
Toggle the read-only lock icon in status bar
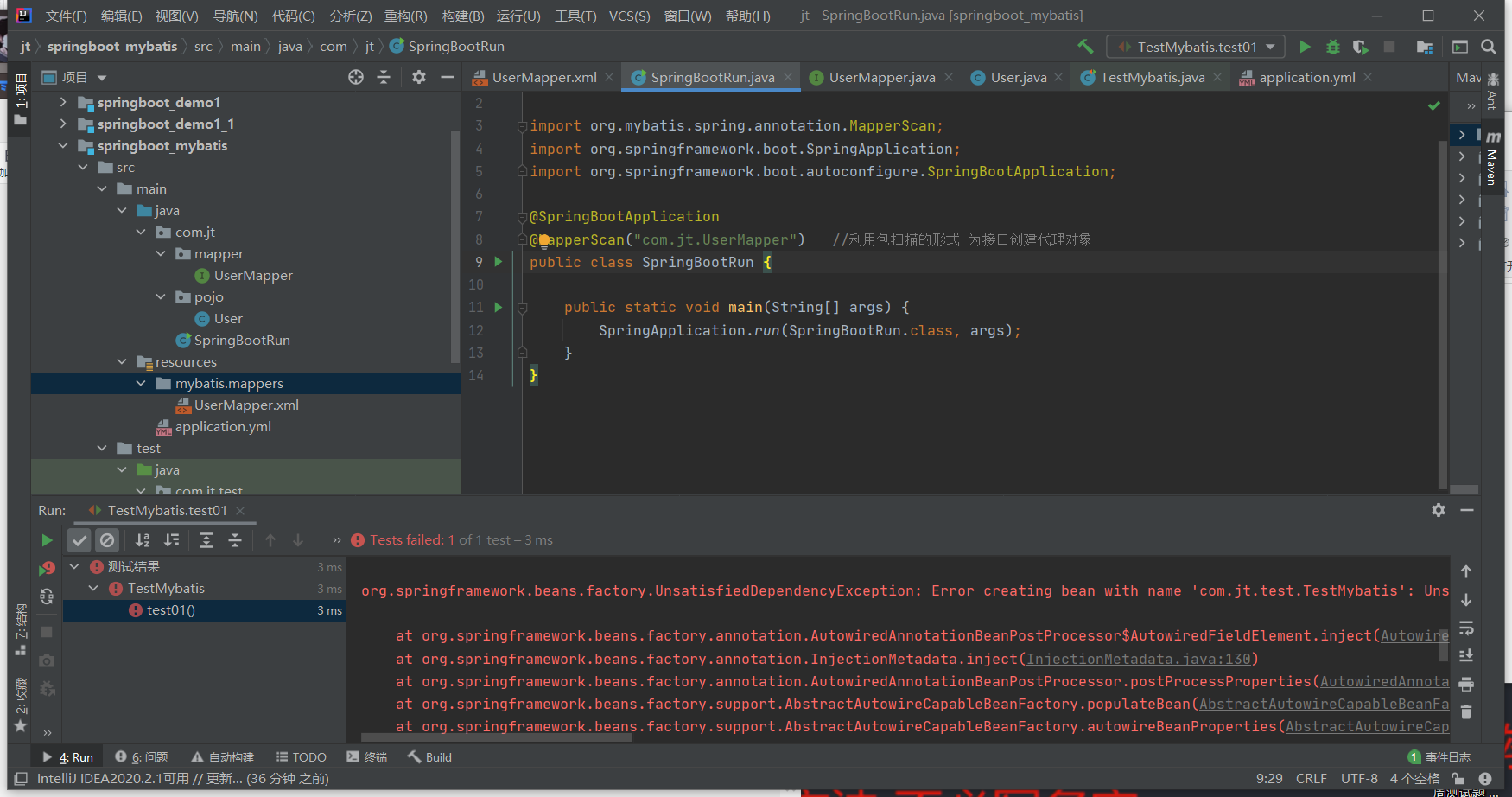1458,779
